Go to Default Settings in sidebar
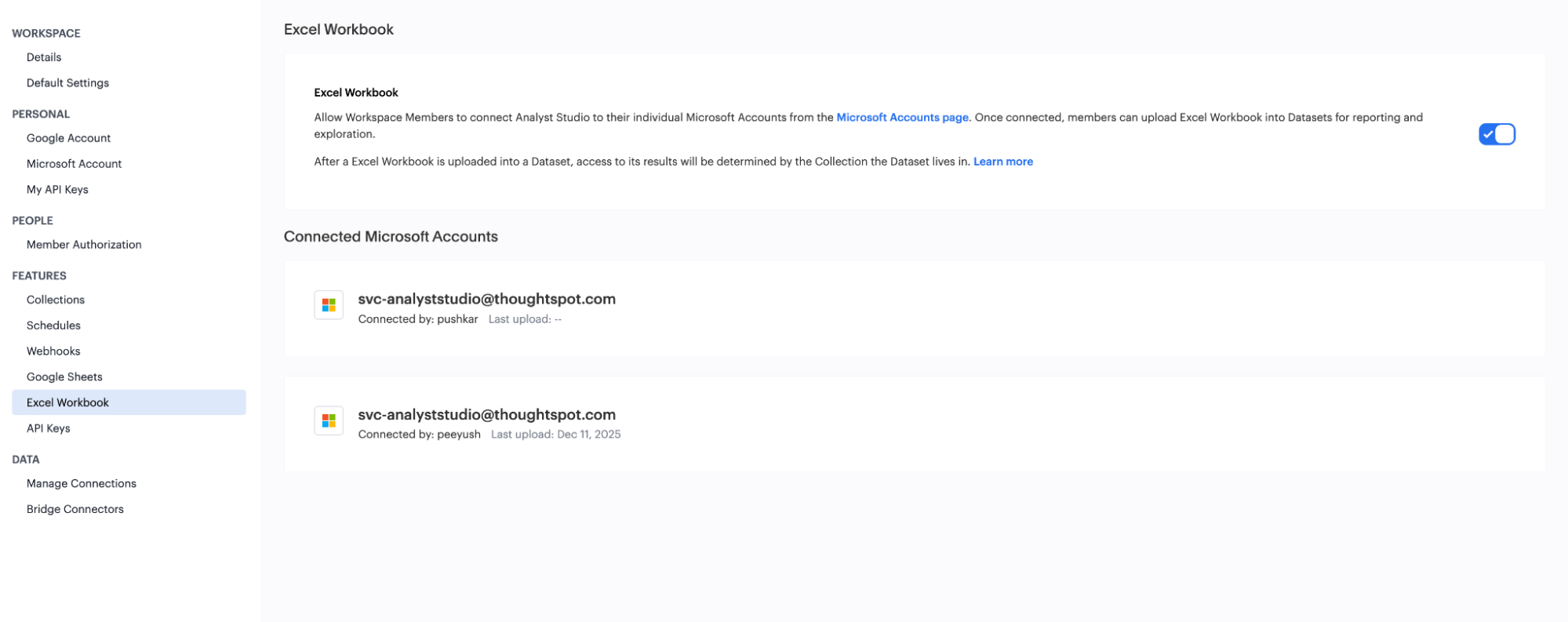 pos(67,83)
